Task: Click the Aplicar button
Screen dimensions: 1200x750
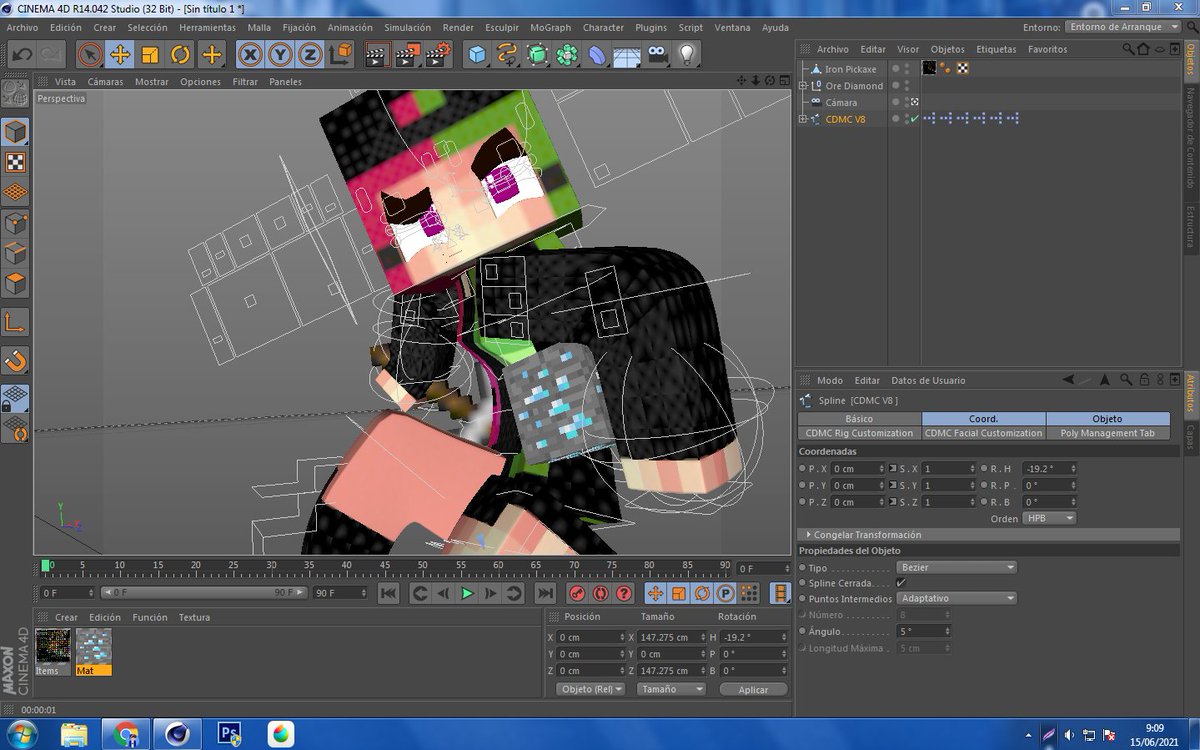Action: click(x=753, y=689)
